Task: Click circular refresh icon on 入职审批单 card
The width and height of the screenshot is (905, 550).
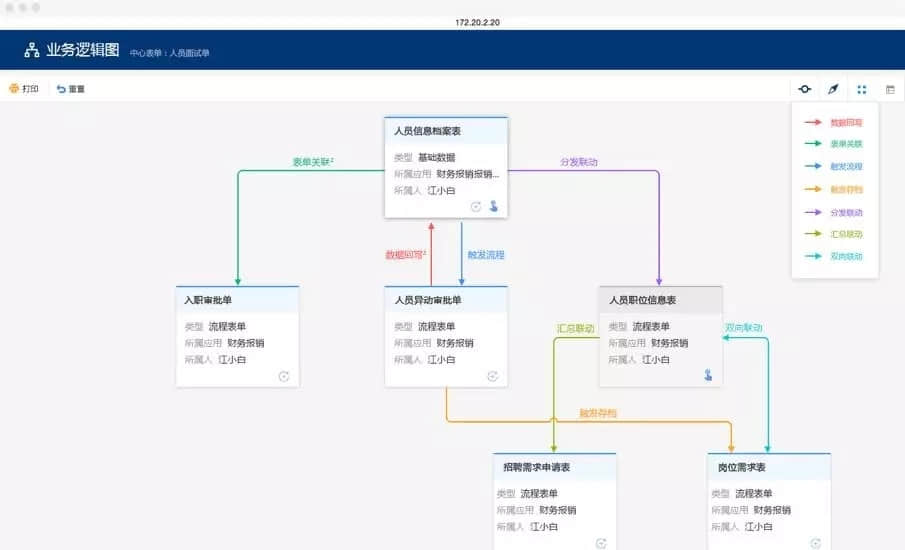Action: pyautogui.click(x=284, y=376)
